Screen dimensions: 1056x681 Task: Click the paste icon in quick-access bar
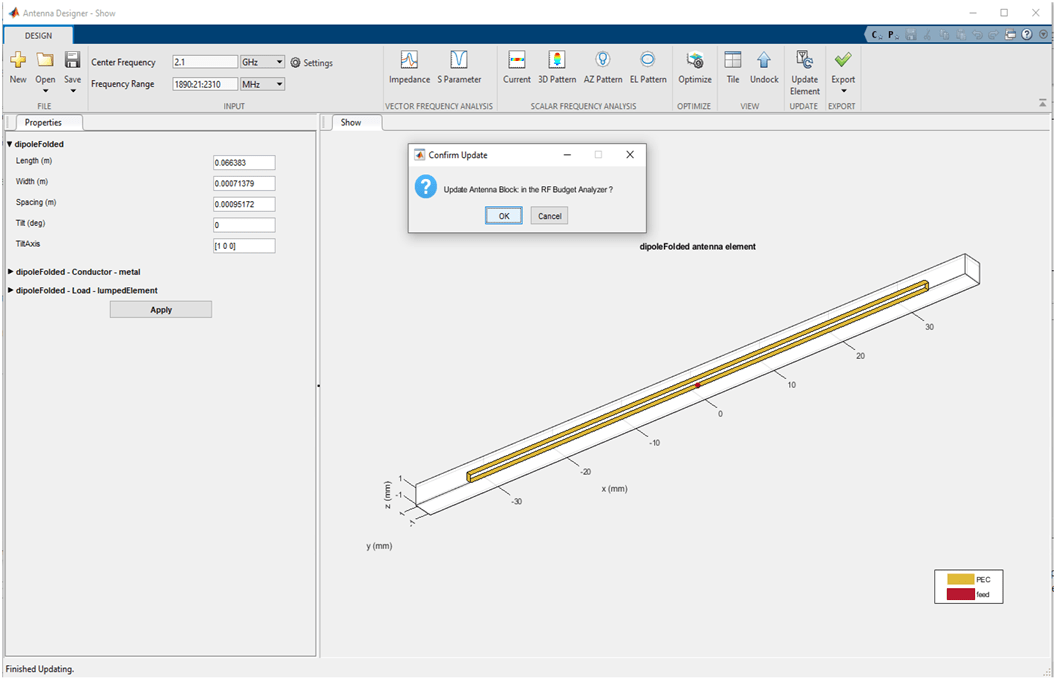tap(961, 34)
